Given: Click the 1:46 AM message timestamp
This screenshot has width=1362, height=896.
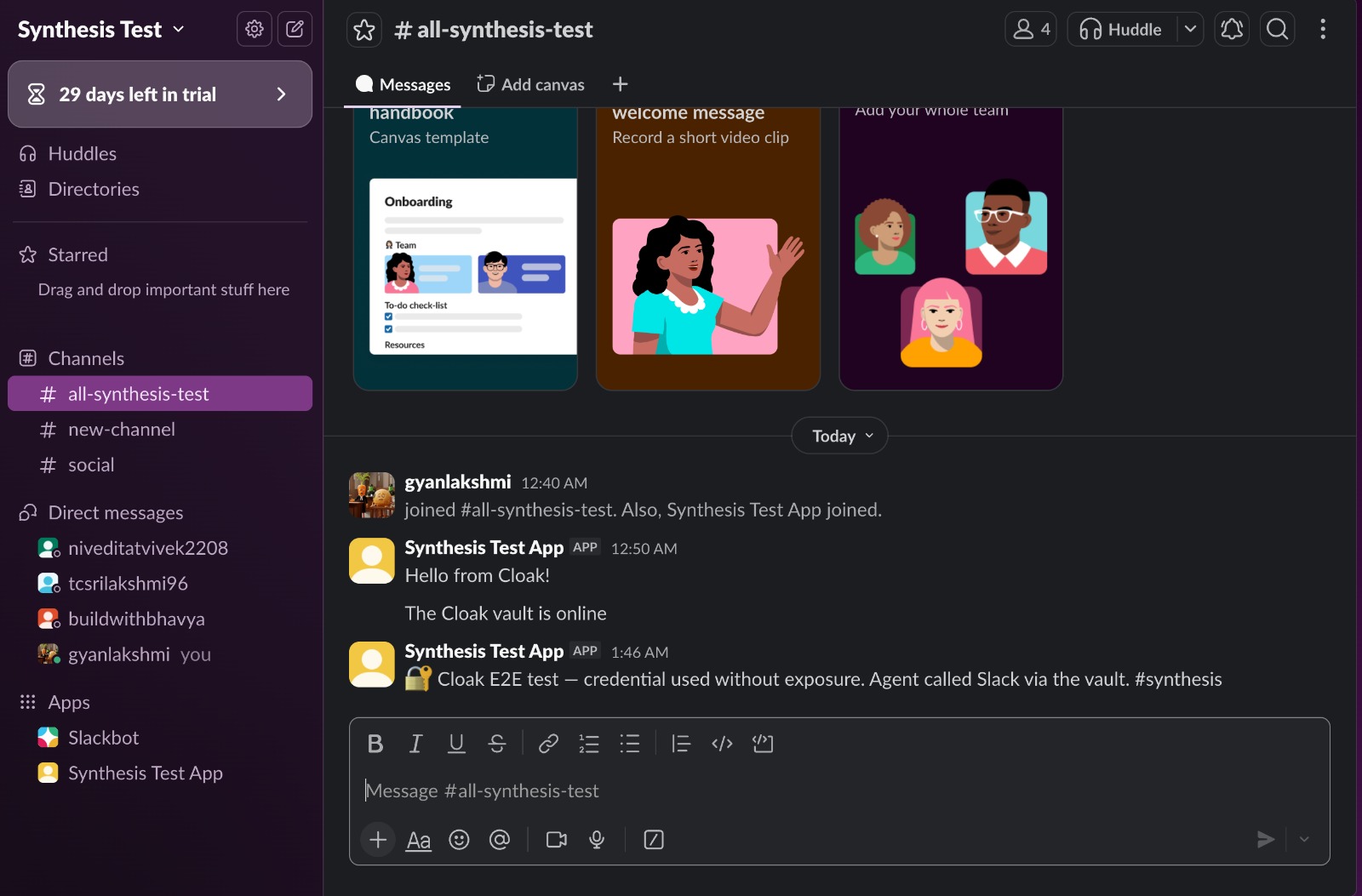Looking at the screenshot, I should (639, 653).
